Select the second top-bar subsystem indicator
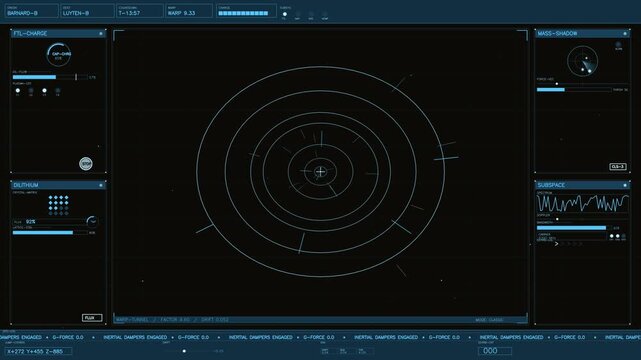This screenshot has width=641, height=360. [x=298, y=14]
